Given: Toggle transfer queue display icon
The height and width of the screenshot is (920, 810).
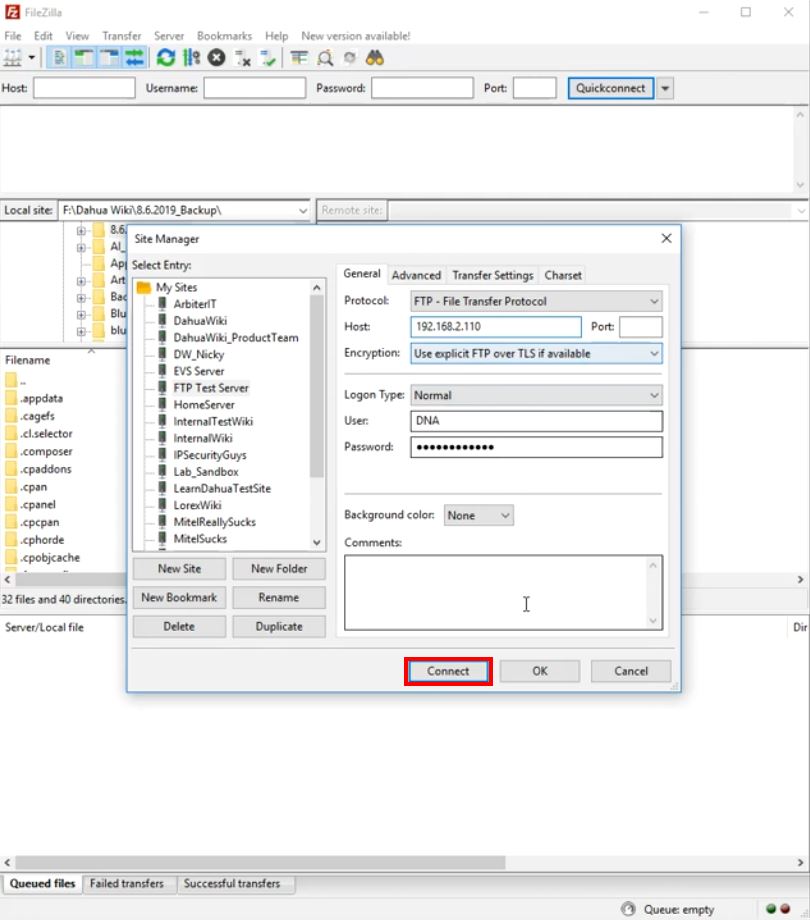Looking at the screenshot, I should [134, 58].
